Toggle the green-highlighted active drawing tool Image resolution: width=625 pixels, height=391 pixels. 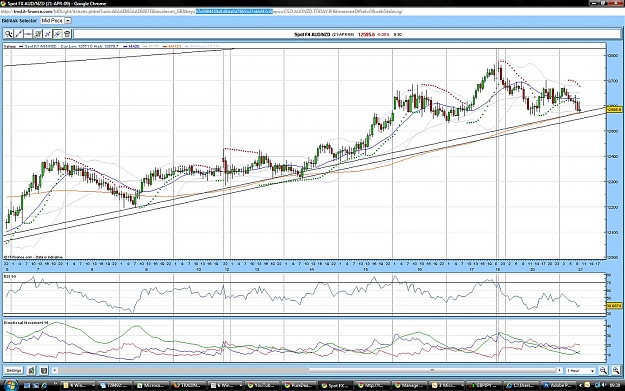click(57, 34)
